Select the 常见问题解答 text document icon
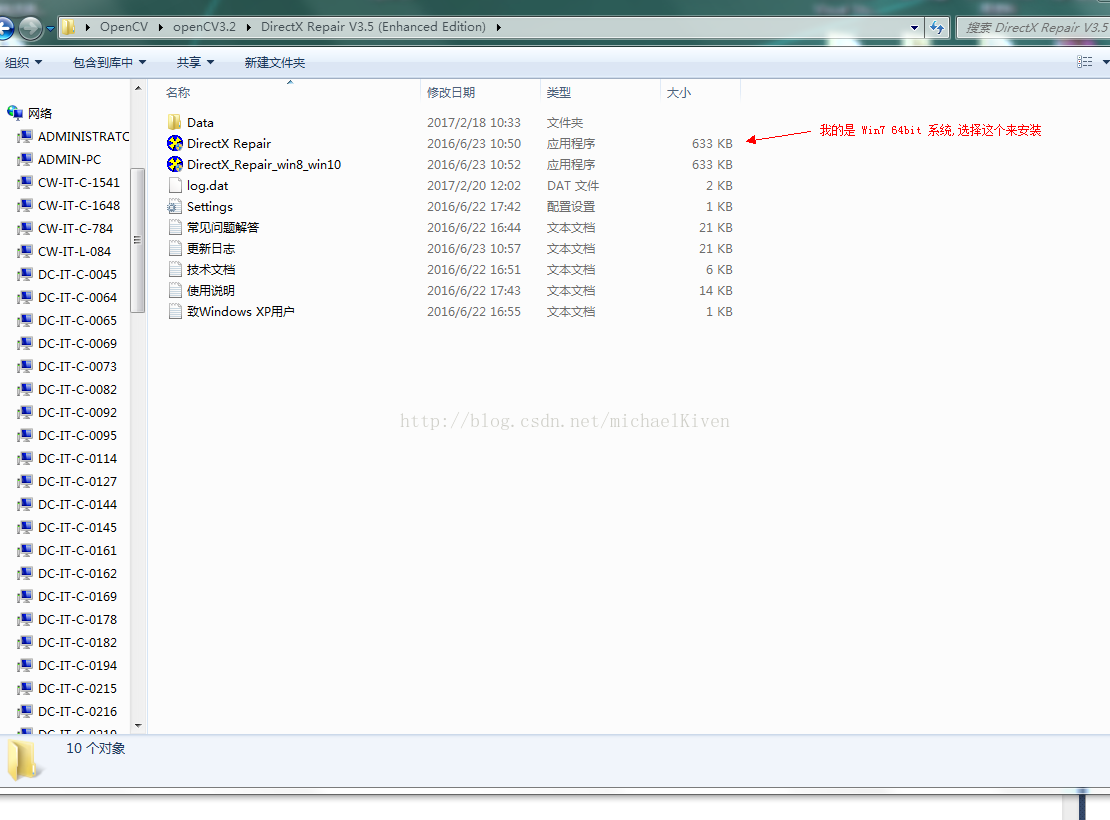The image size is (1110, 820). click(175, 227)
